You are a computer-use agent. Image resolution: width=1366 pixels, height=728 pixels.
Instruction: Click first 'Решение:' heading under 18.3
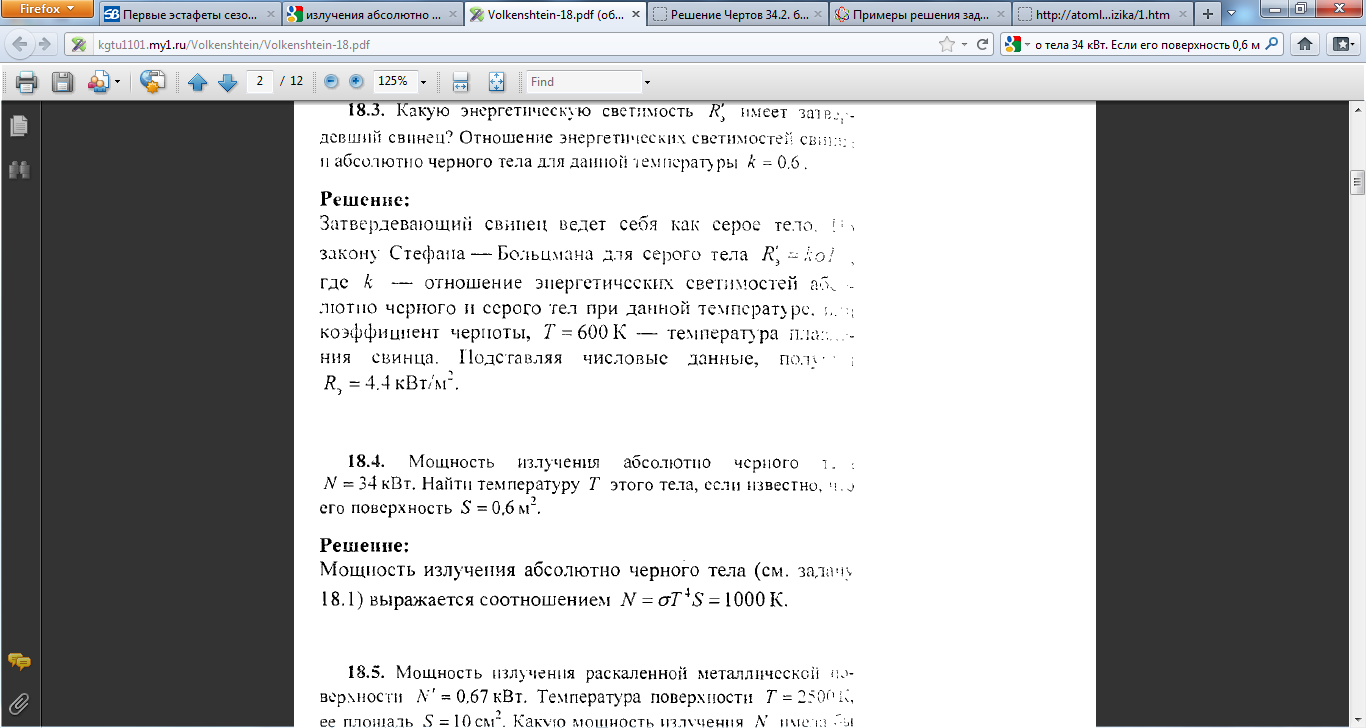tap(364, 198)
